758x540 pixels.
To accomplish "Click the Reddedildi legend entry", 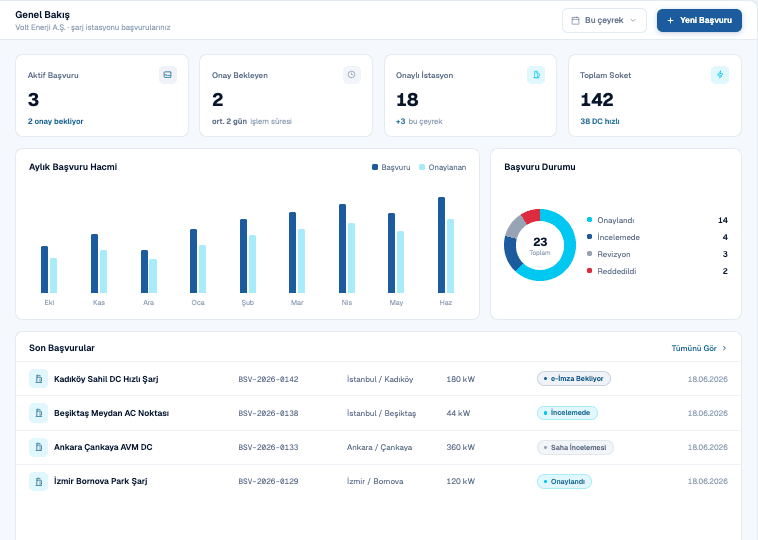I will click(x=657, y=271).
